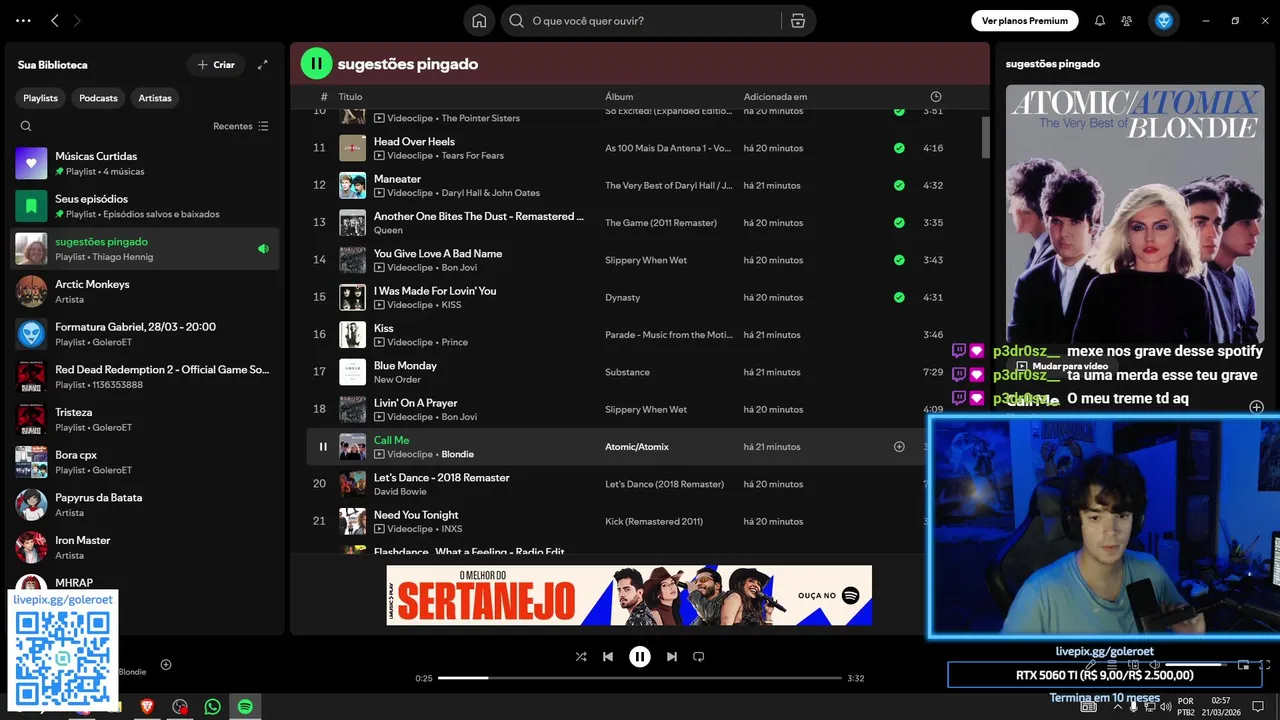Open Arctic Monkeys artist in library
The image size is (1280, 720).
(145, 291)
